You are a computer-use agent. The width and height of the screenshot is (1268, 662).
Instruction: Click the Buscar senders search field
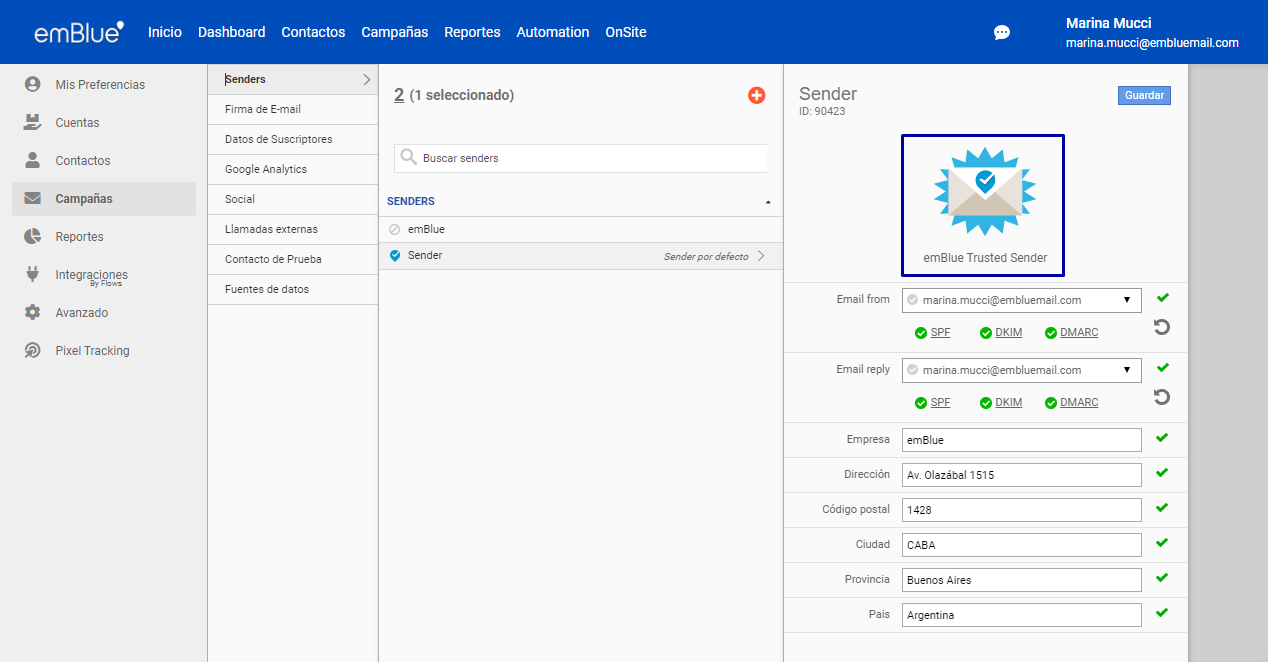590,158
